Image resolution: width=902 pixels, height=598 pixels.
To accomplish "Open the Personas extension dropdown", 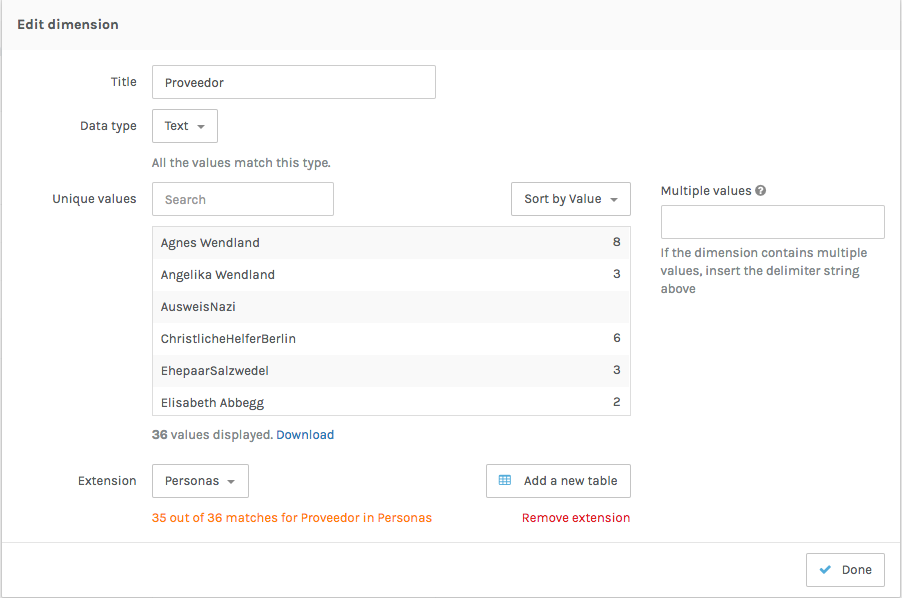I will tap(200, 481).
